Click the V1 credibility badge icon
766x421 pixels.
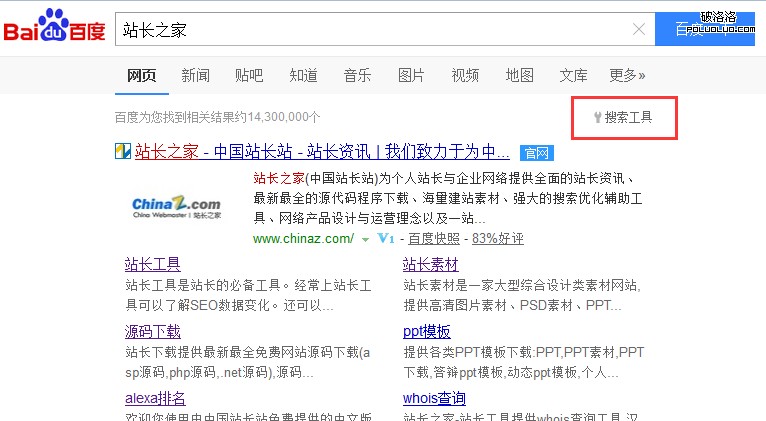386,239
